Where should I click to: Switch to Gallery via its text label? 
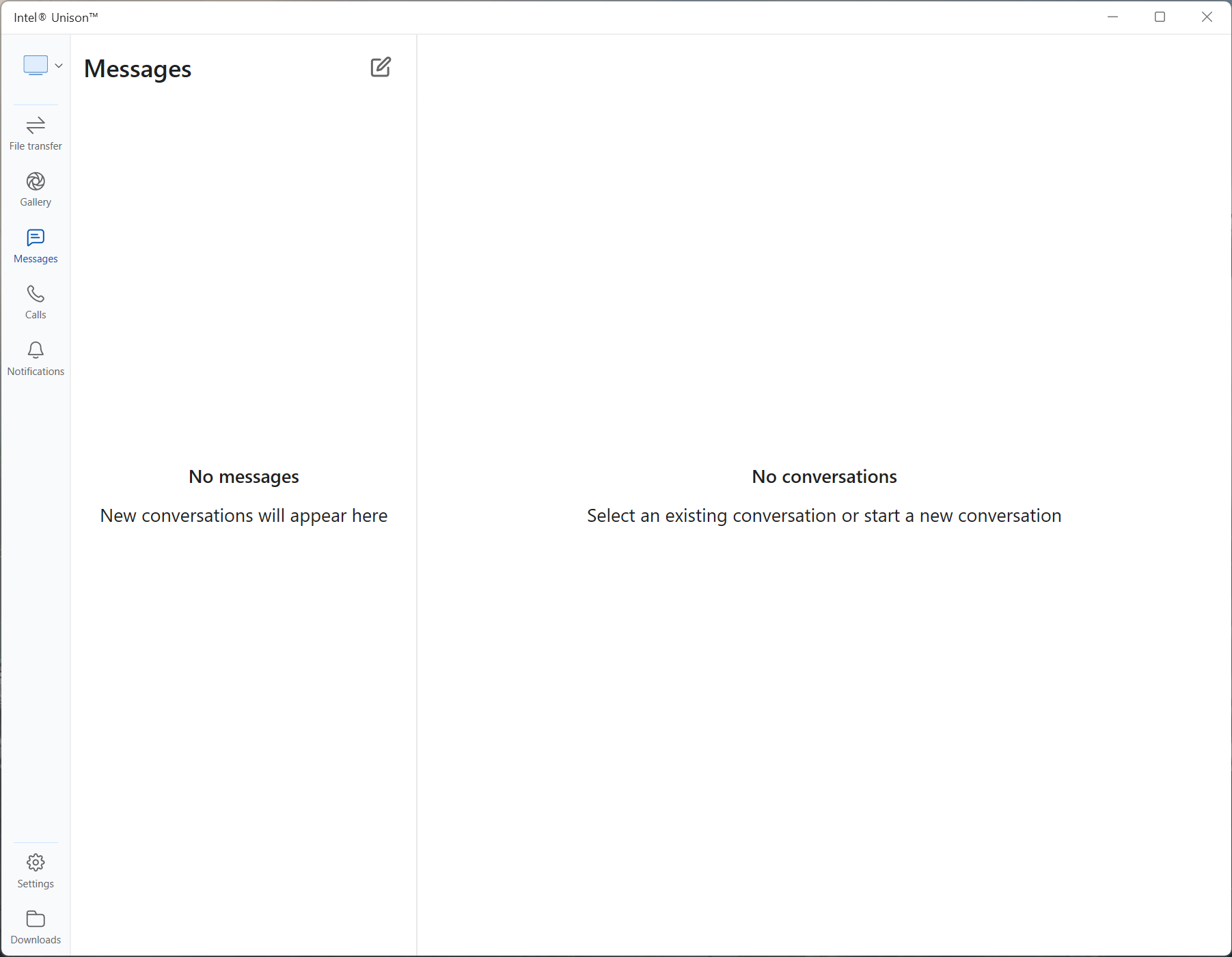click(36, 202)
